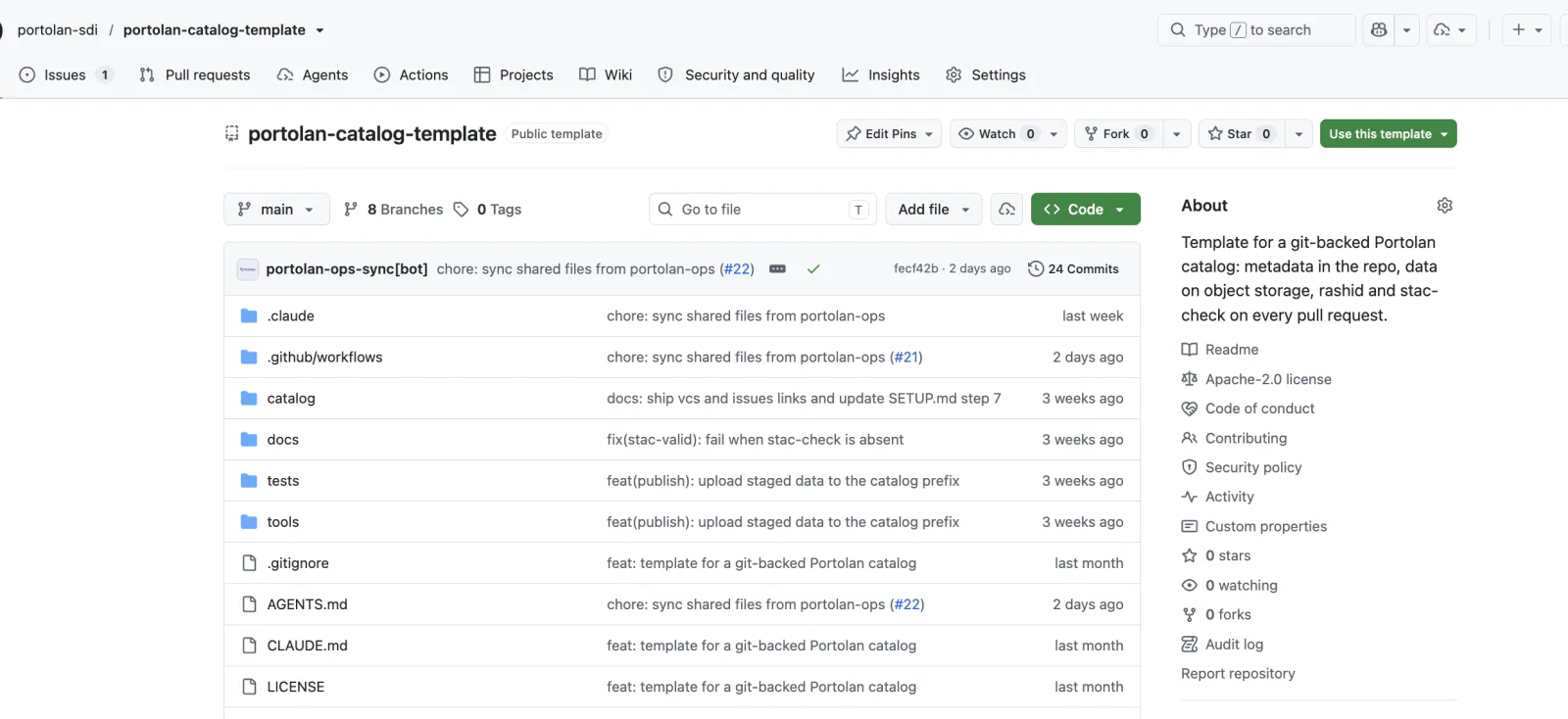Viewport: 1568px width, 719px height.
Task: Click the Go to file search box
Action: click(x=762, y=210)
